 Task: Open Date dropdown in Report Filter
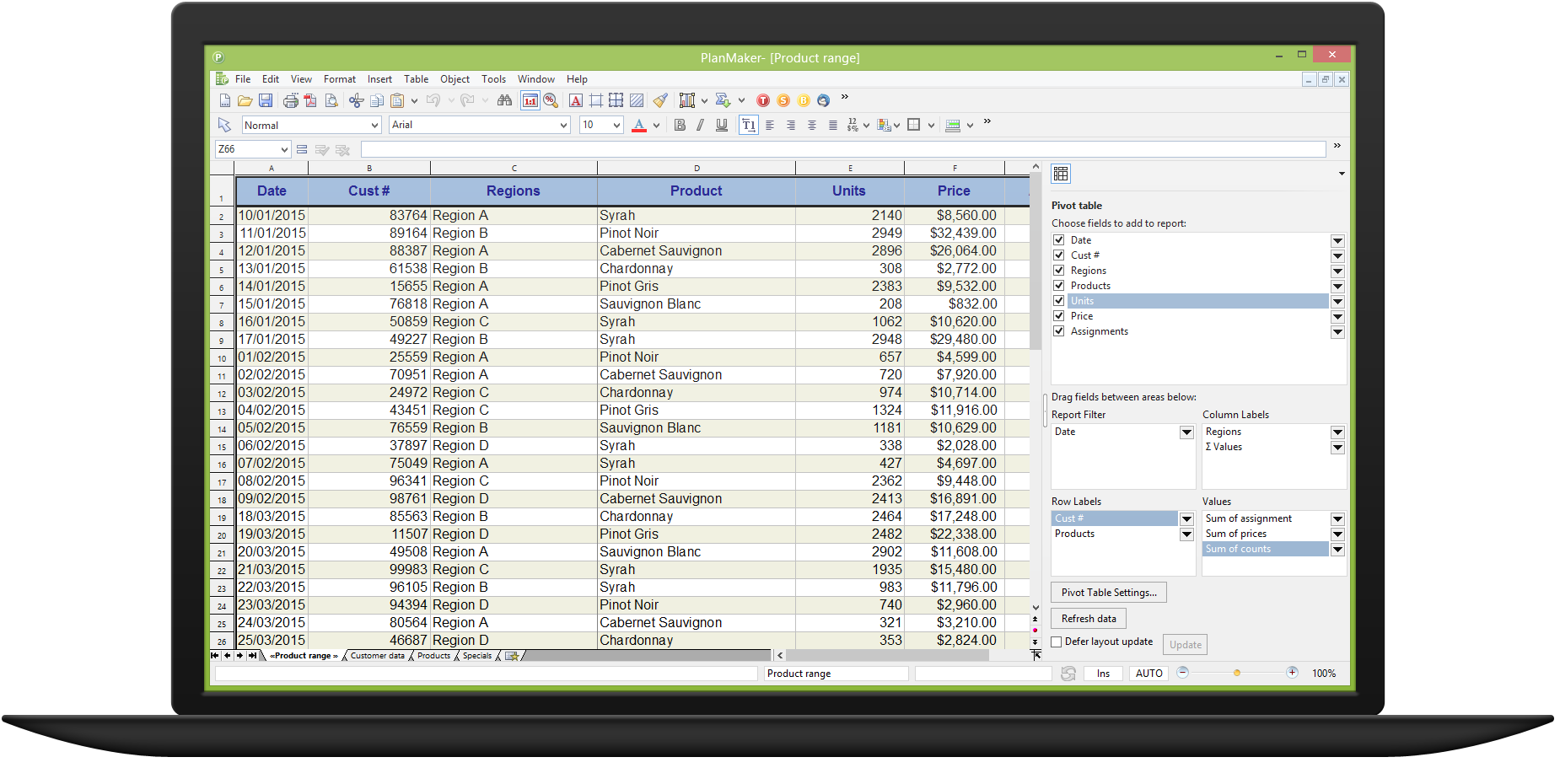point(1186,432)
